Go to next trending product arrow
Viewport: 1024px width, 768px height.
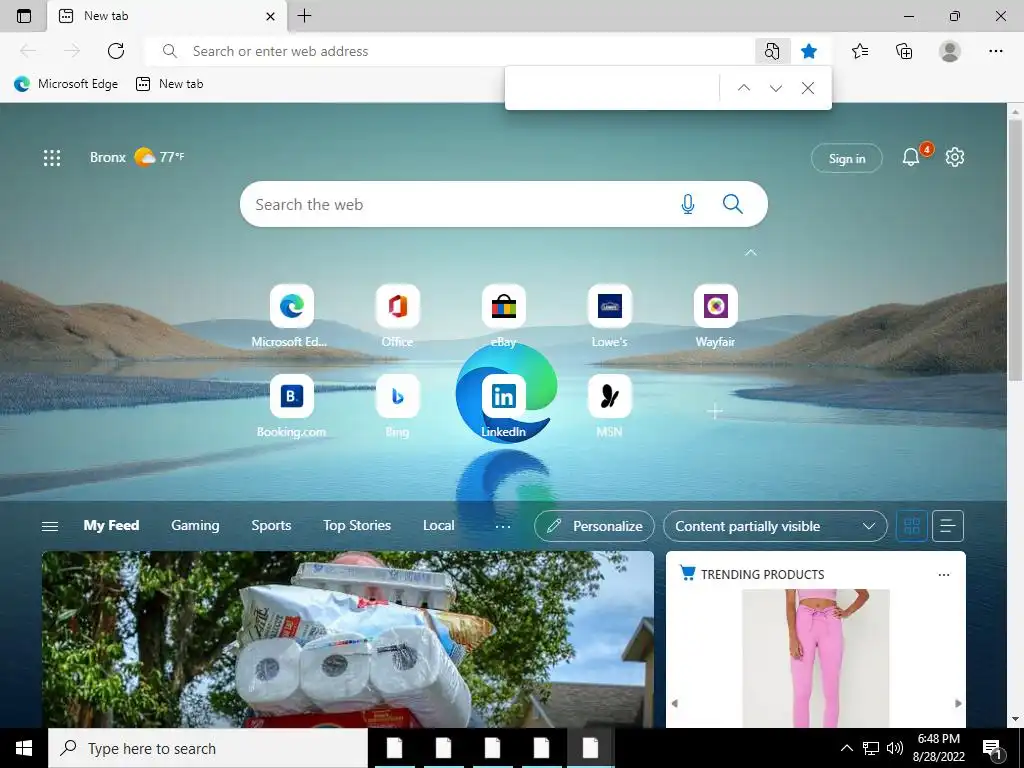tap(958, 703)
